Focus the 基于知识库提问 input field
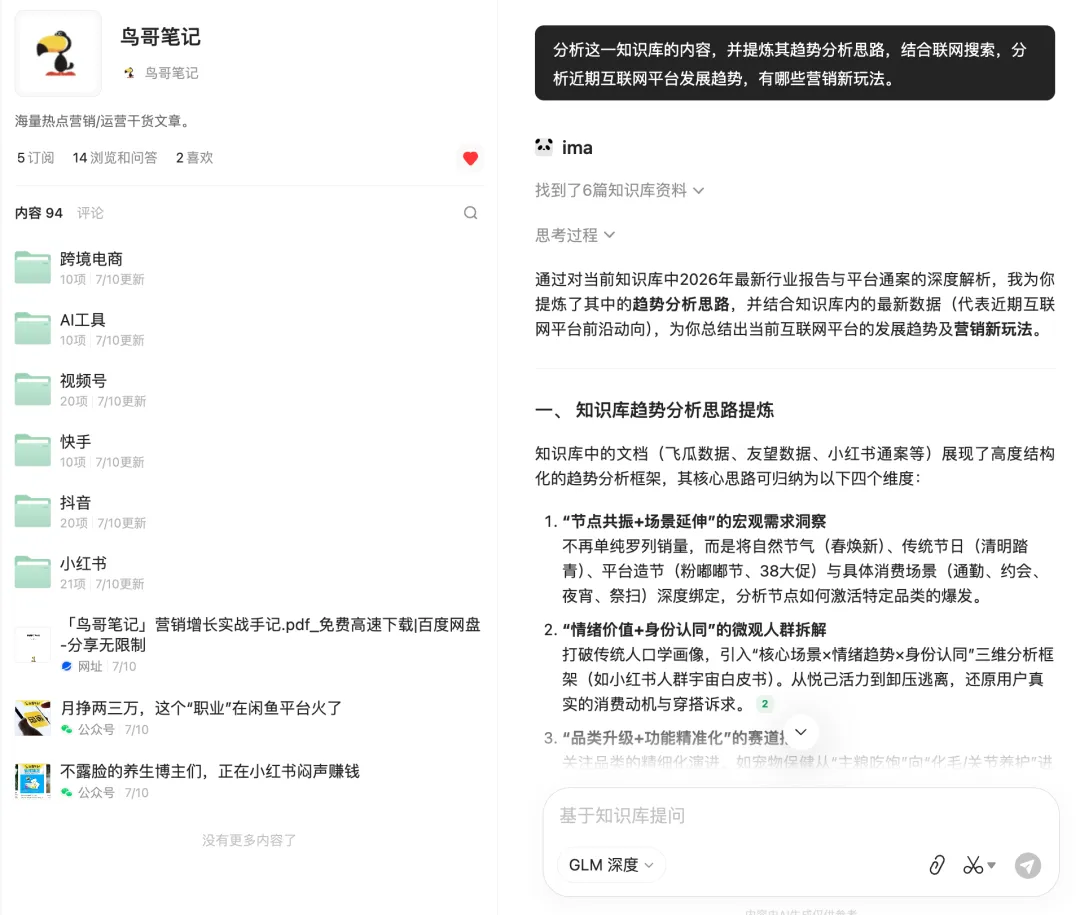This screenshot has width=1080, height=915. pyautogui.click(x=800, y=816)
